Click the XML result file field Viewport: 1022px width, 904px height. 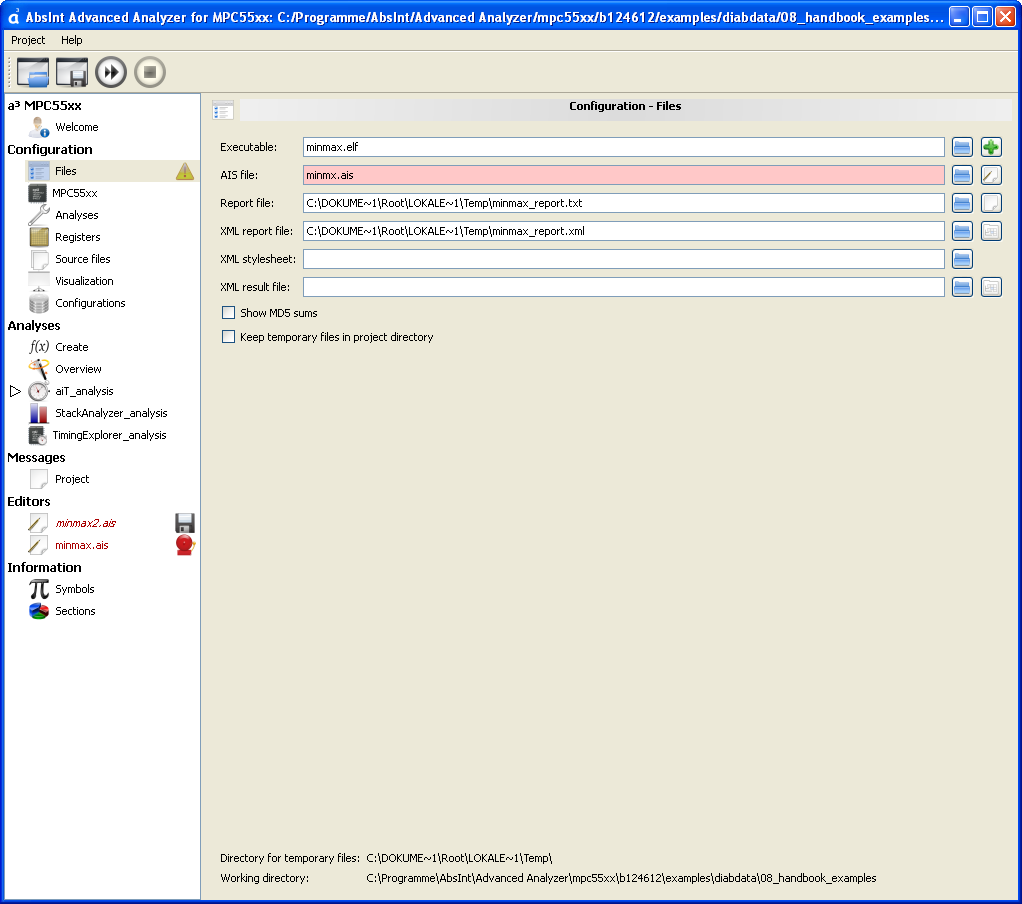tap(624, 287)
